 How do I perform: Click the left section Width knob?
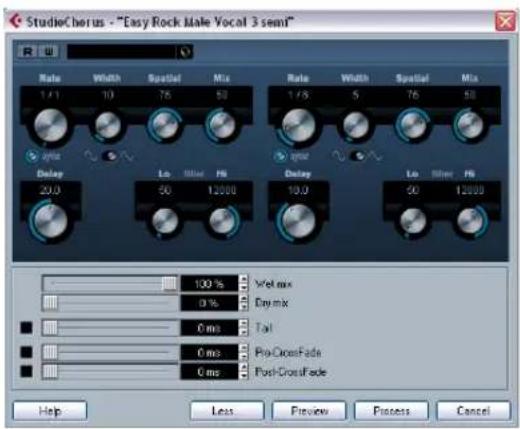tap(108, 124)
